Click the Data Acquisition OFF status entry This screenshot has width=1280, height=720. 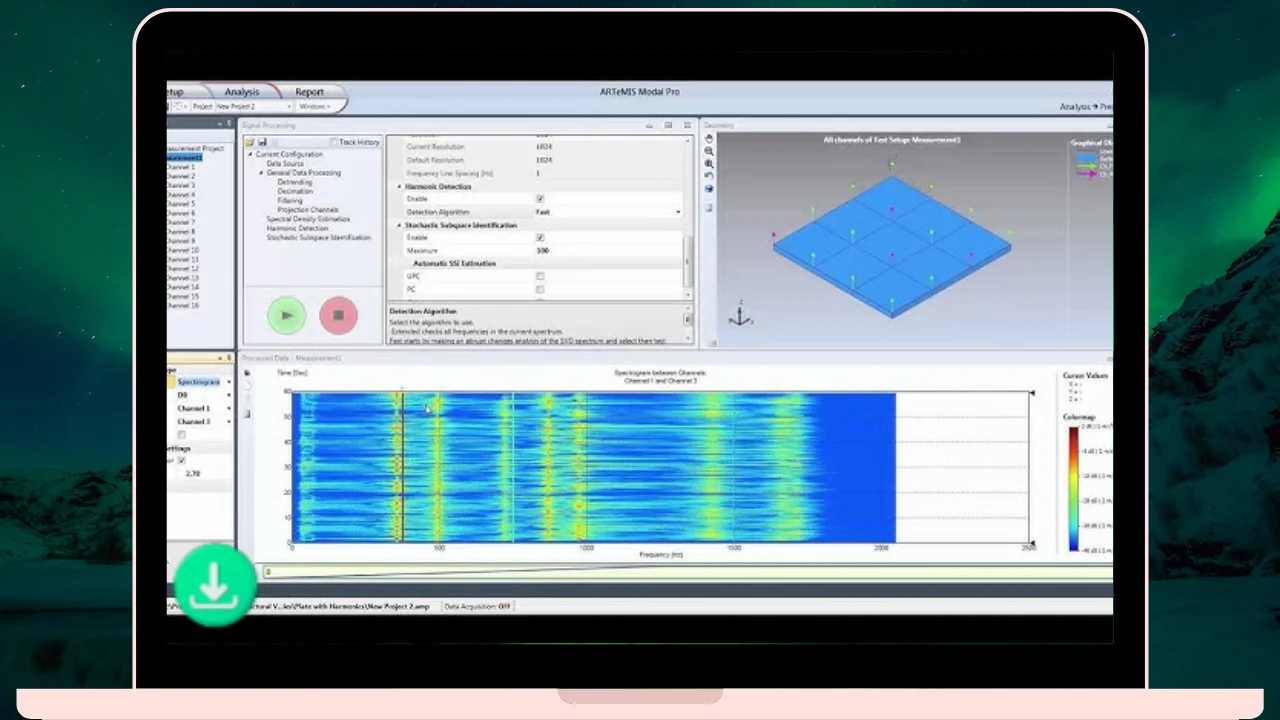tap(478, 606)
